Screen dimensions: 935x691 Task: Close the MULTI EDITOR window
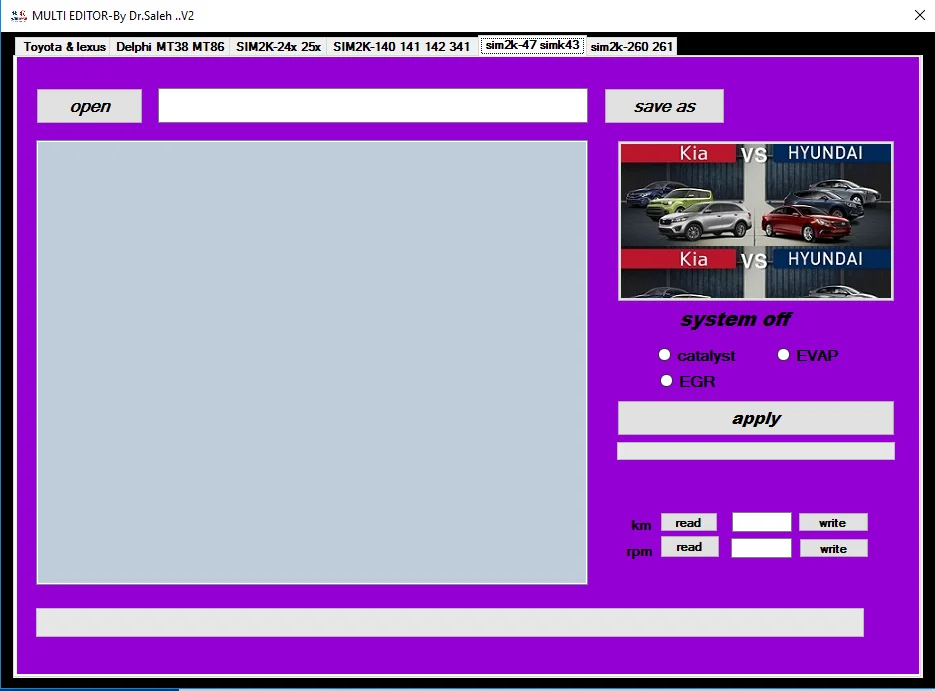coord(919,16)
